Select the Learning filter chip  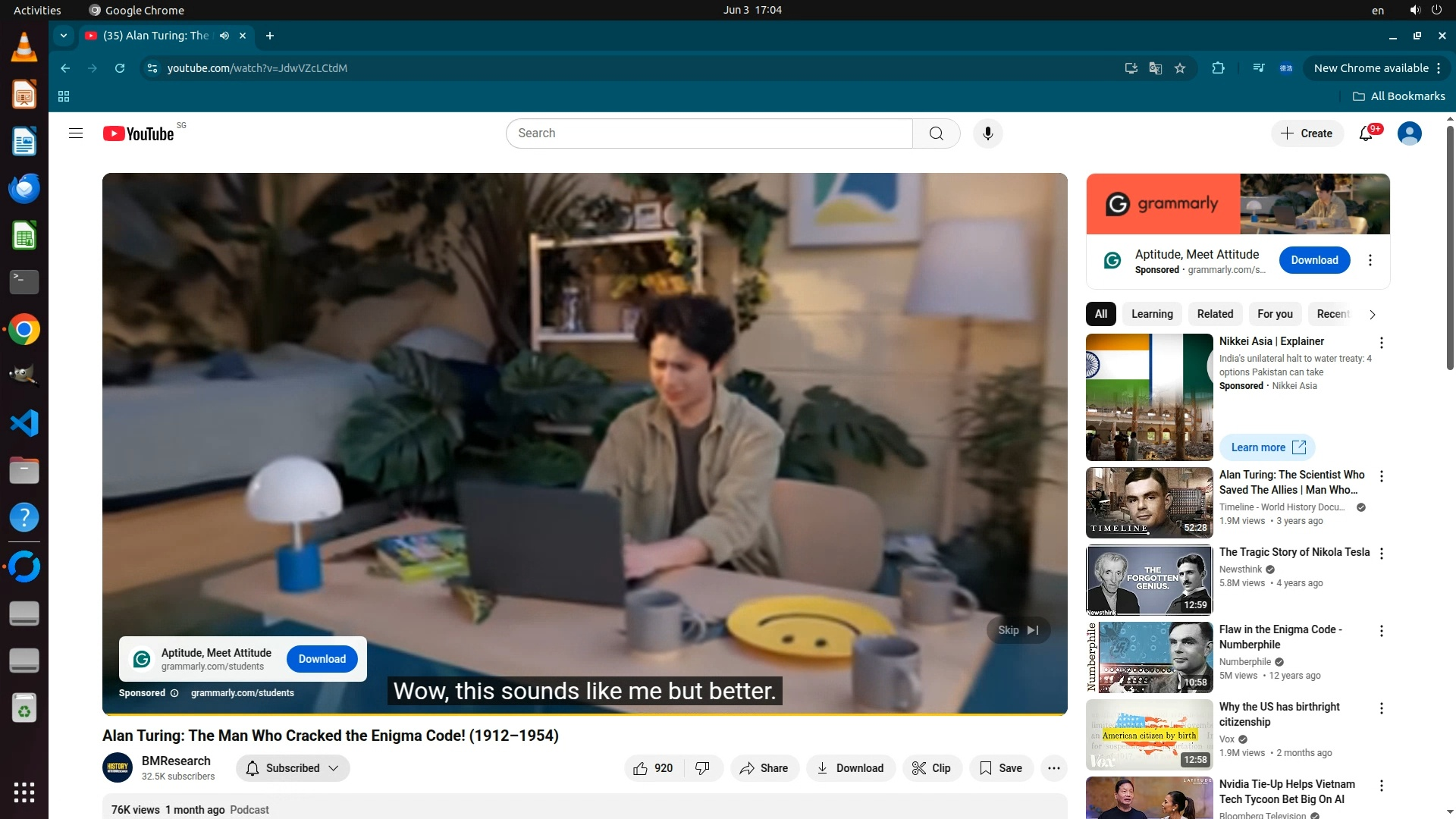point(1151,314)
